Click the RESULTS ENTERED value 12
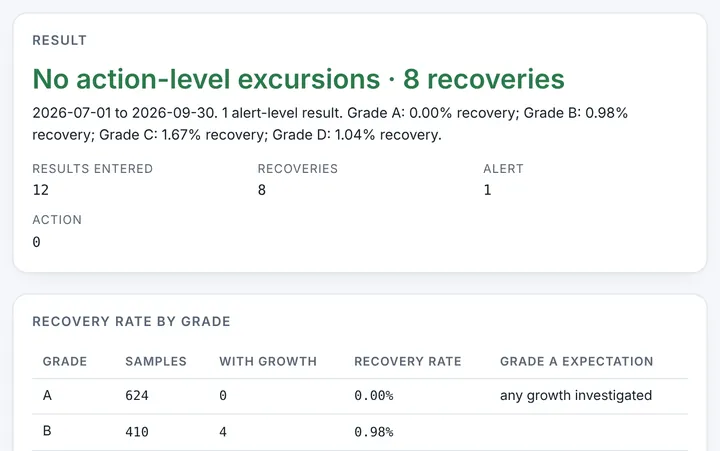Viewport: 720px width, 451px height. 41,190
